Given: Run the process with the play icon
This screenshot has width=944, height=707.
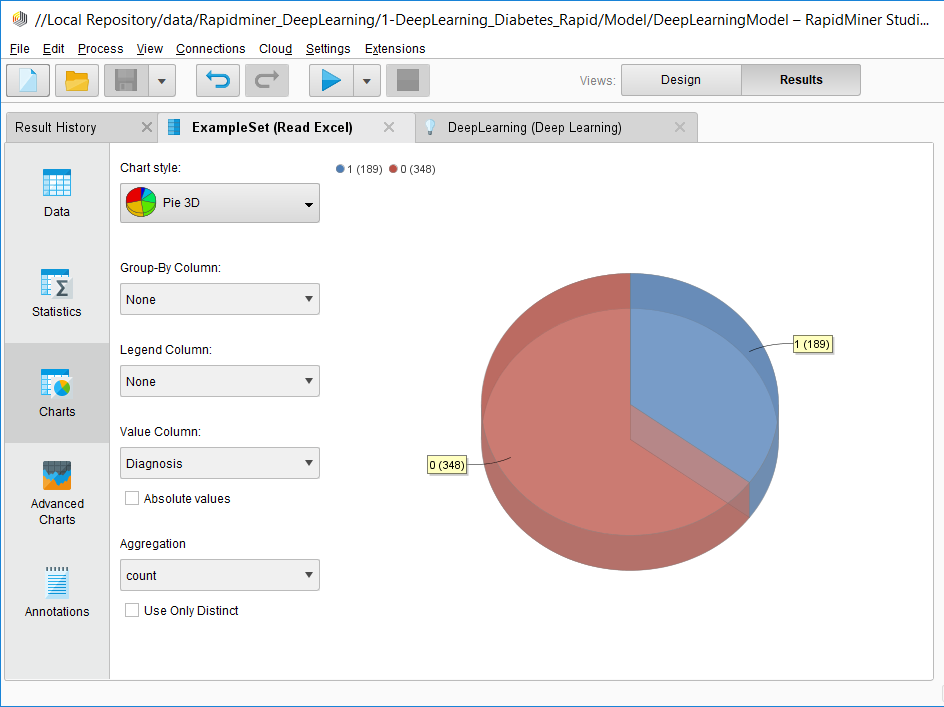Looking at the screenshot, I should [x=331, y=80].
